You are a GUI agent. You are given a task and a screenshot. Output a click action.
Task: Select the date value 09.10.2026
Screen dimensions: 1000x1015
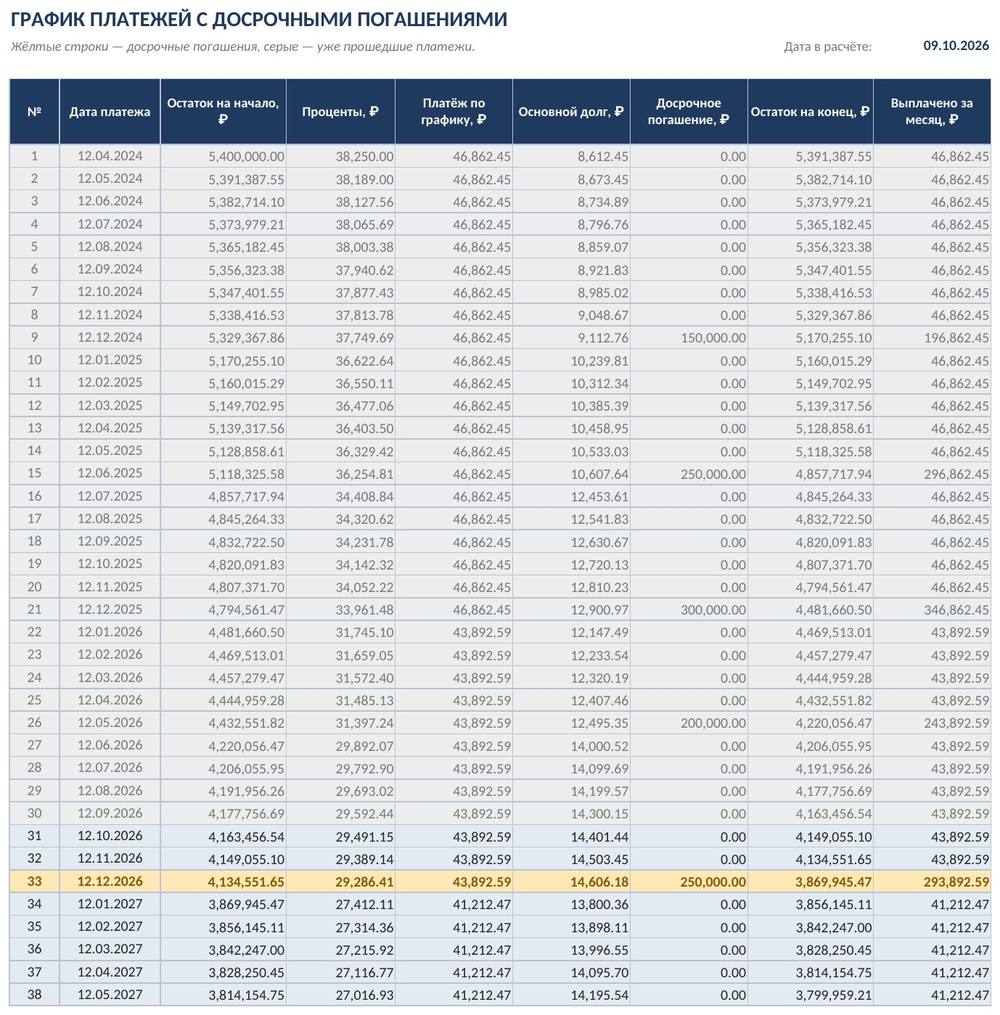point(955,45)
